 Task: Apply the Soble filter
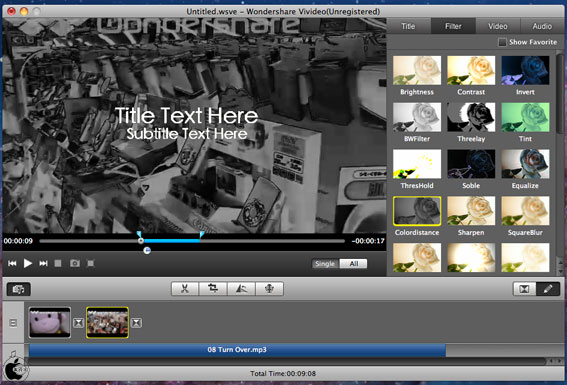[471, 164]
